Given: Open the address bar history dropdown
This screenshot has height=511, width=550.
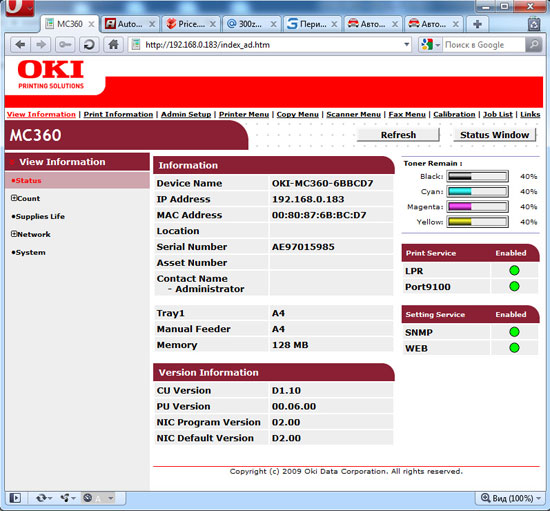Looking at the screenshot, I should tap(407, 45).
